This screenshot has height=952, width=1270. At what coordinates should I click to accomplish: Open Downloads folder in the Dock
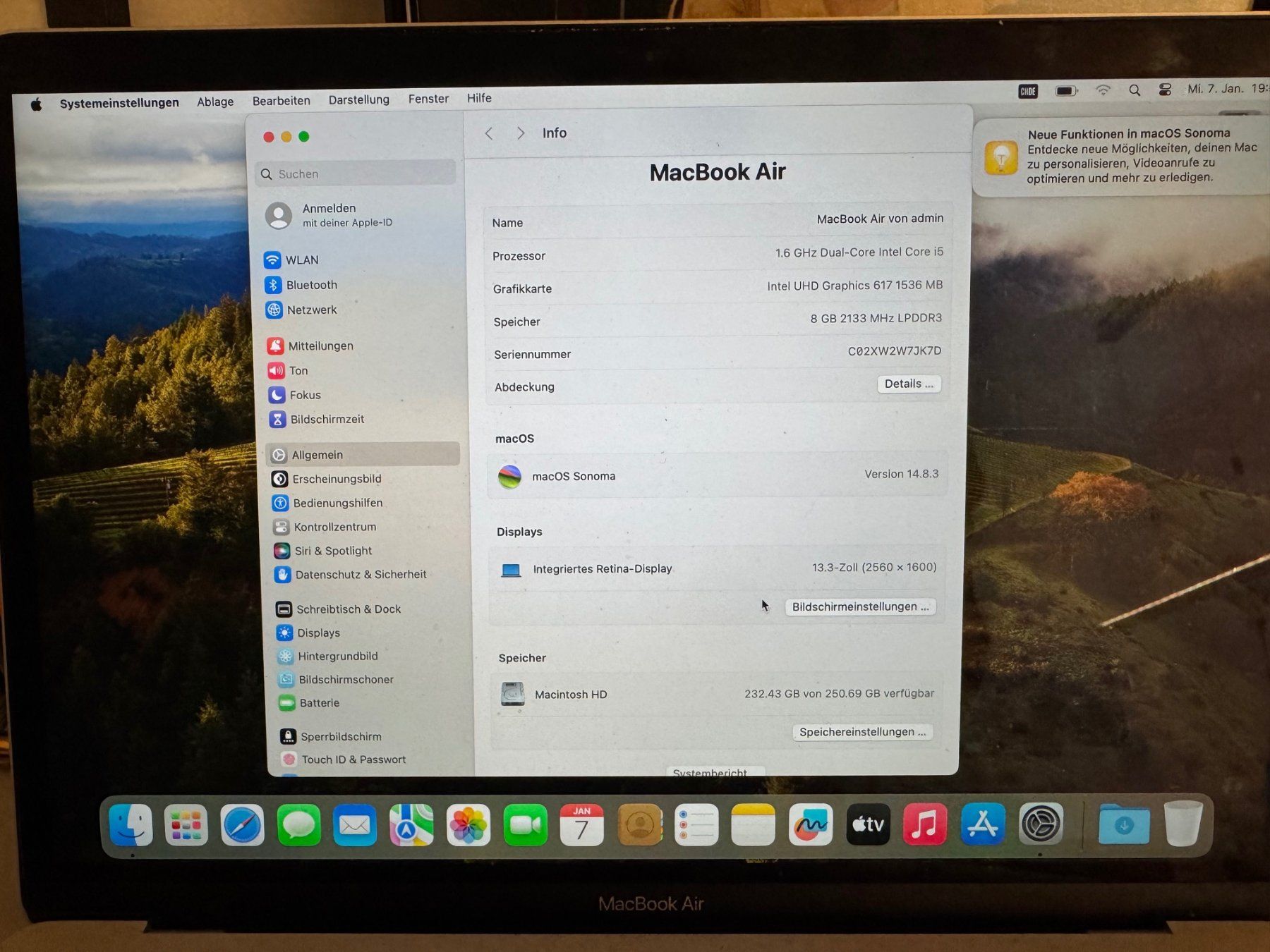coord(1124,824)
